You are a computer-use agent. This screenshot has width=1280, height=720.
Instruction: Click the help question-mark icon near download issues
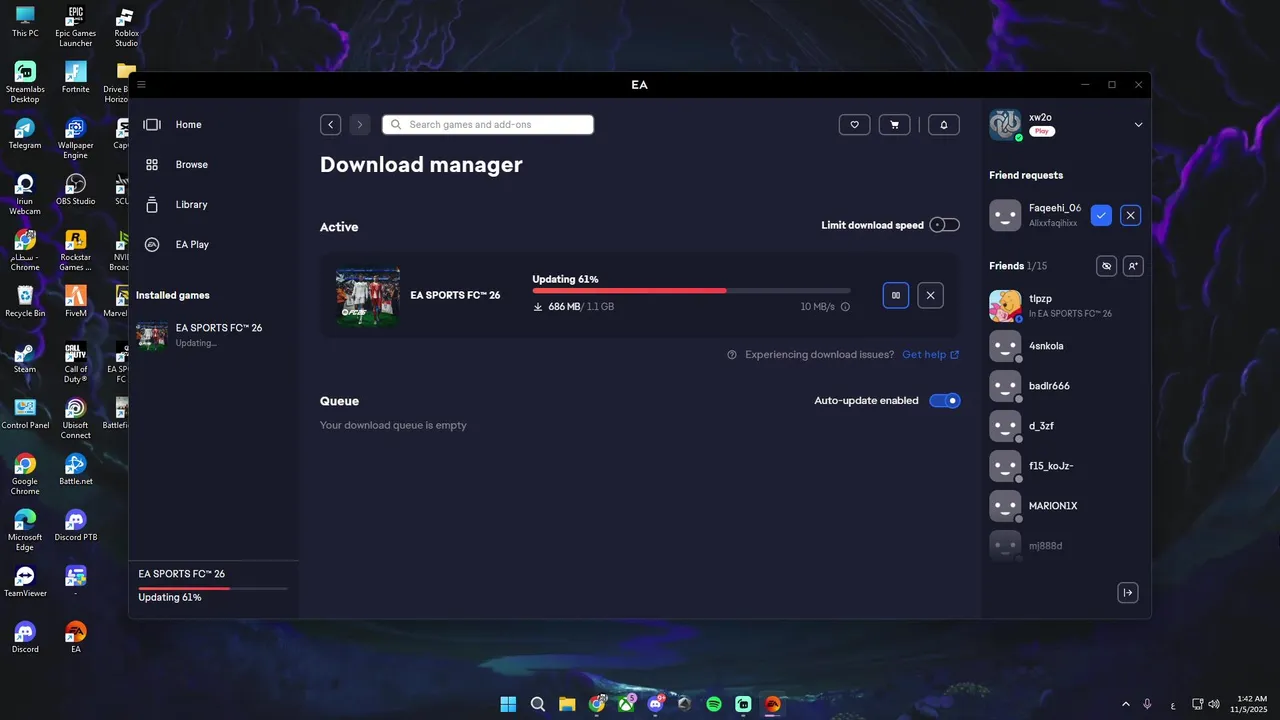(x=732, y=355)
